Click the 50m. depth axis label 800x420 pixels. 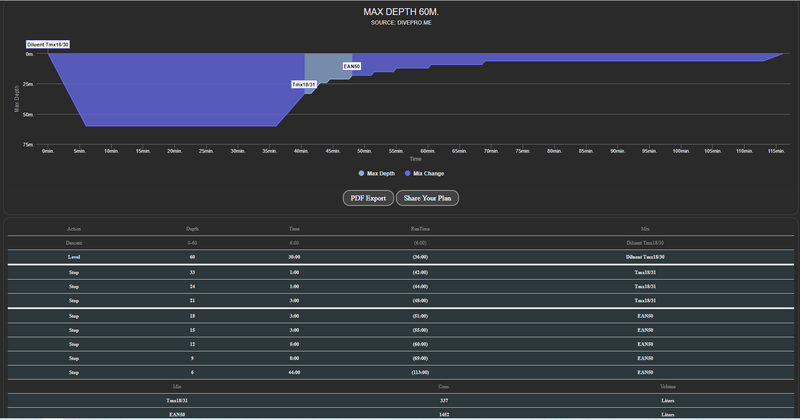[x=28, y=115]
